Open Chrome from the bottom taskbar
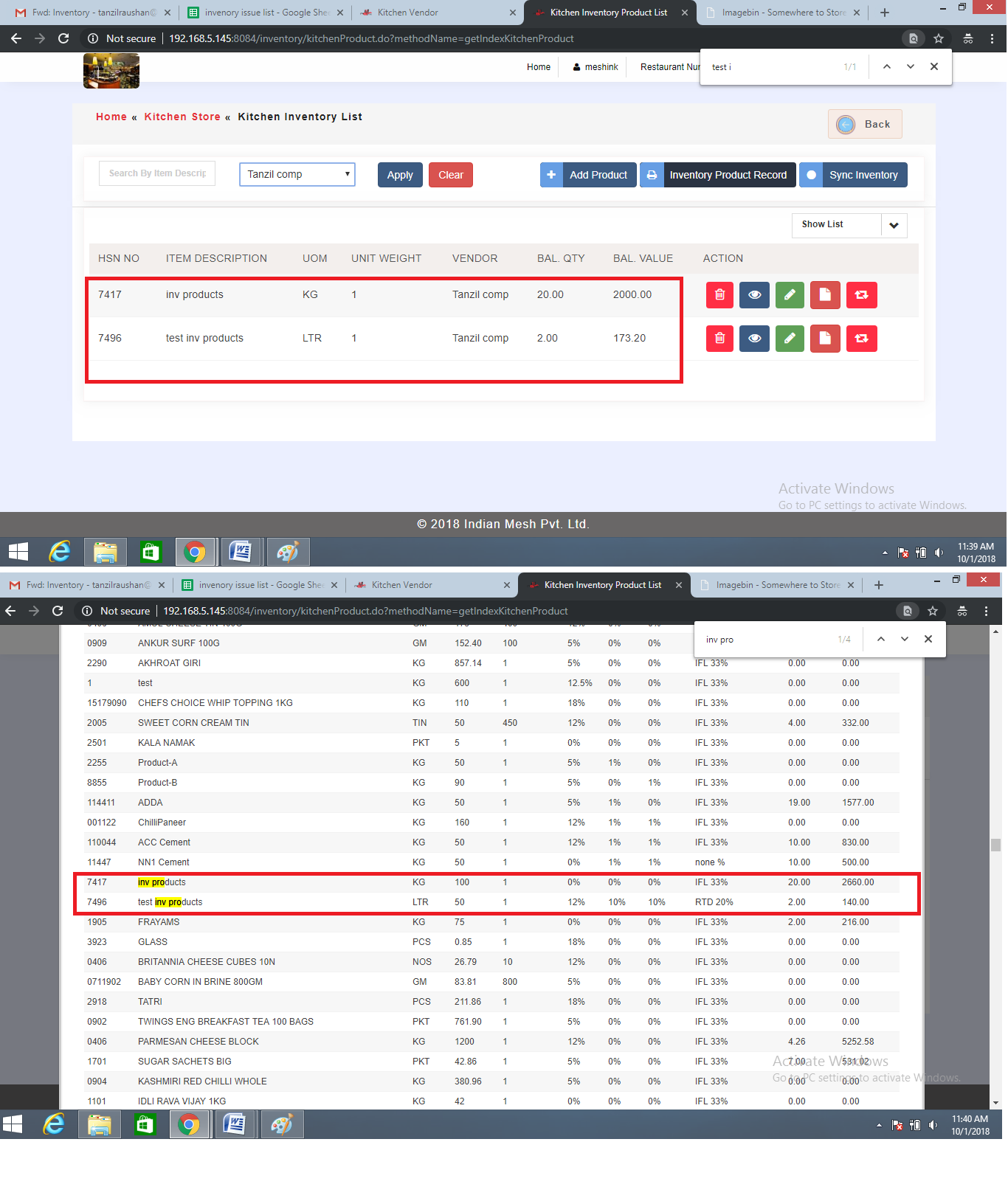The width and height of the screenshot is (1008, 1201). (x=189, y=1124)
